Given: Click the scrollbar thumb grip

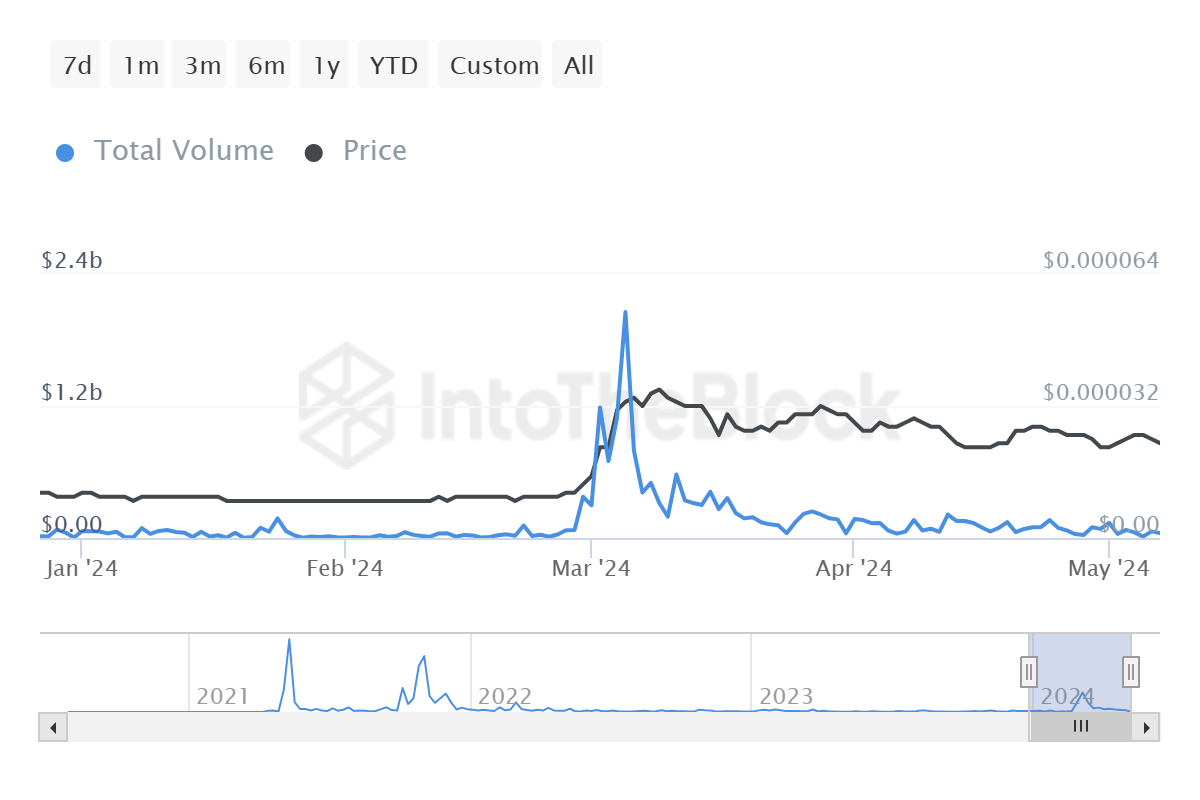Looking at the screenshot, I should (x=1080, y=727).
